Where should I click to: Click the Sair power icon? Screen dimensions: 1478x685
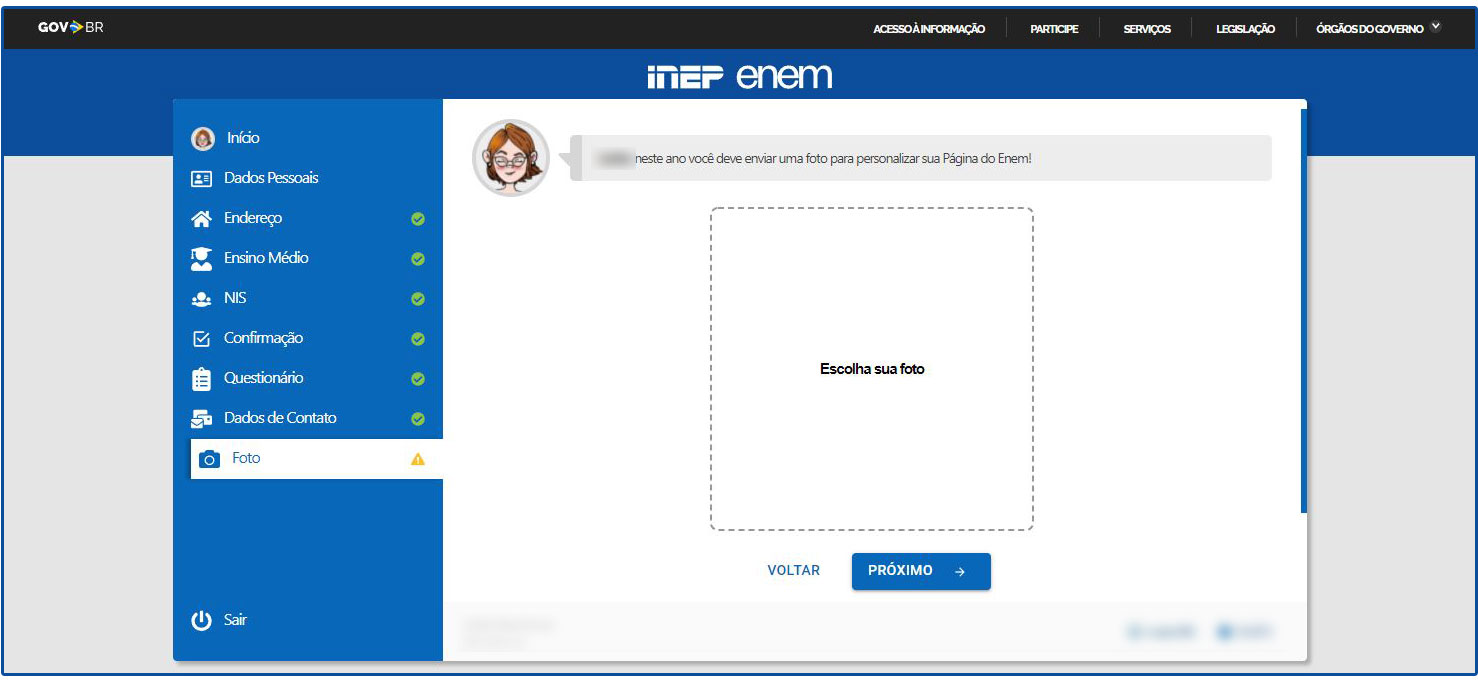pos(202,621)
